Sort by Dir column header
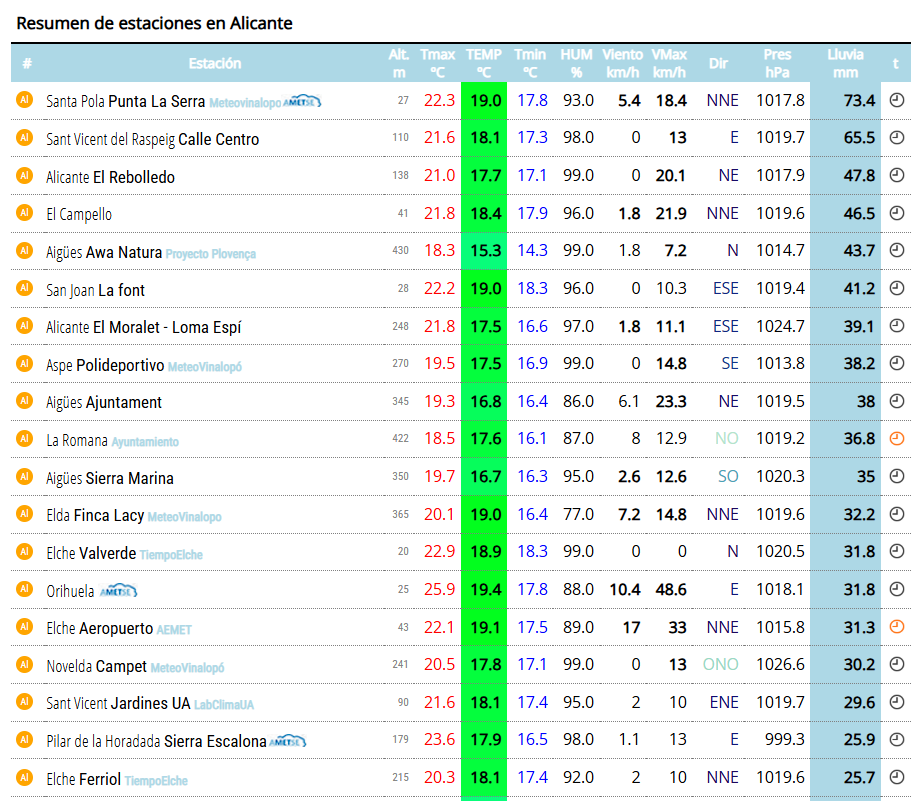 pos(718,63)
